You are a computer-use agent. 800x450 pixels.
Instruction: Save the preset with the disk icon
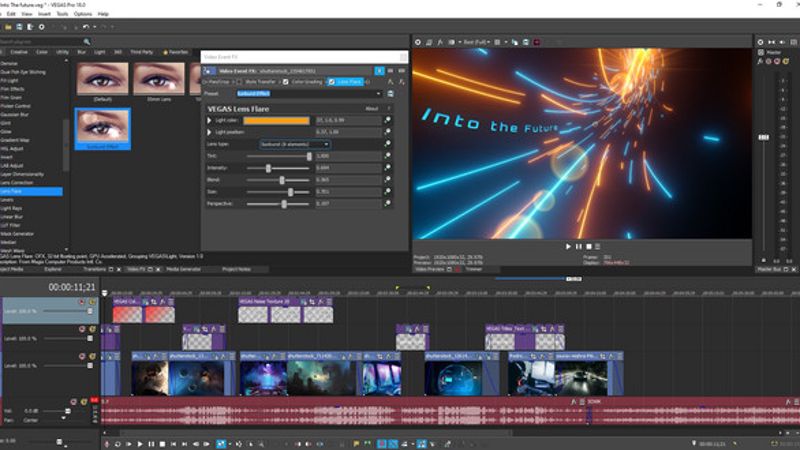pos(390,94)
